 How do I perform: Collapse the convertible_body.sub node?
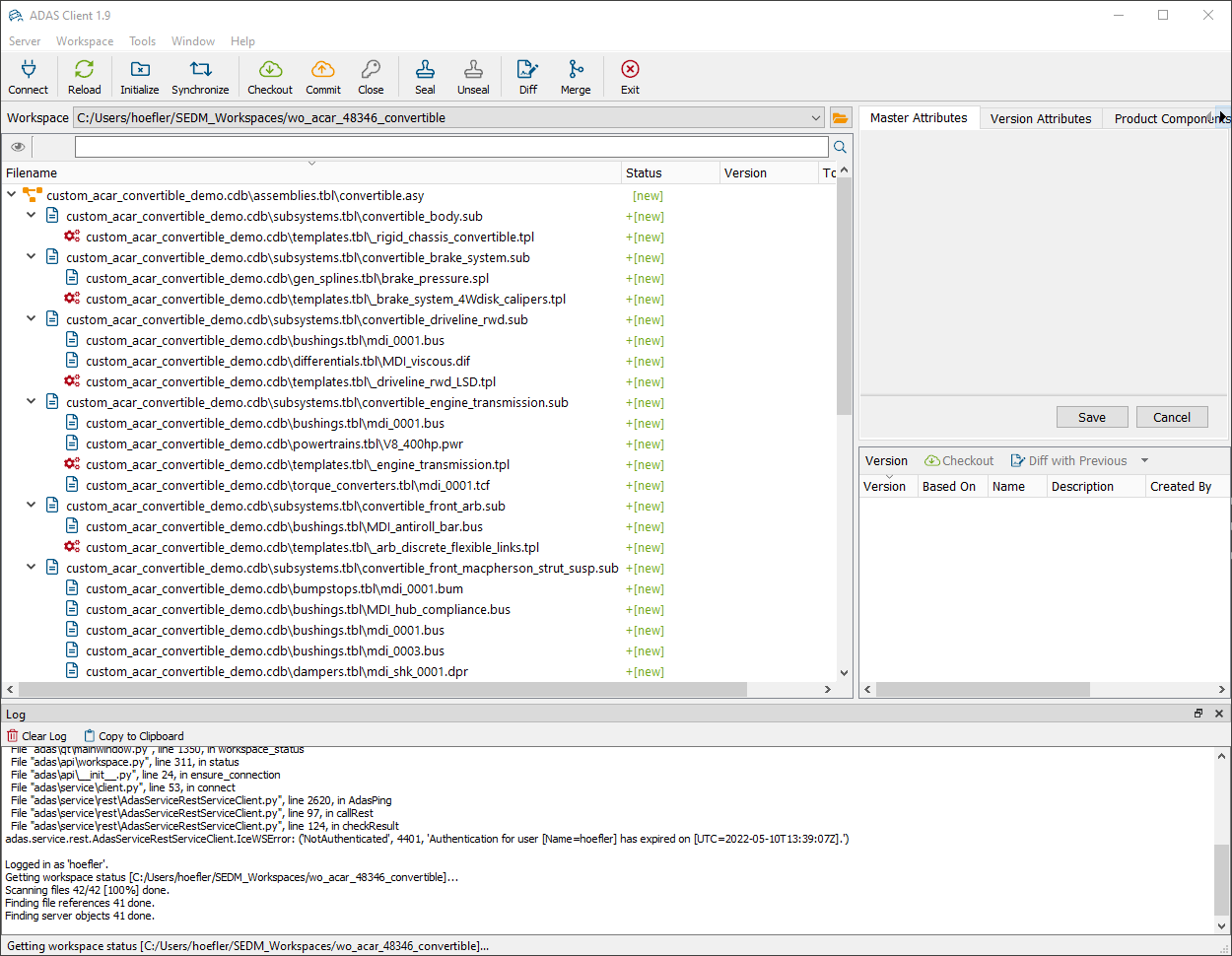(x=31, y=216)
